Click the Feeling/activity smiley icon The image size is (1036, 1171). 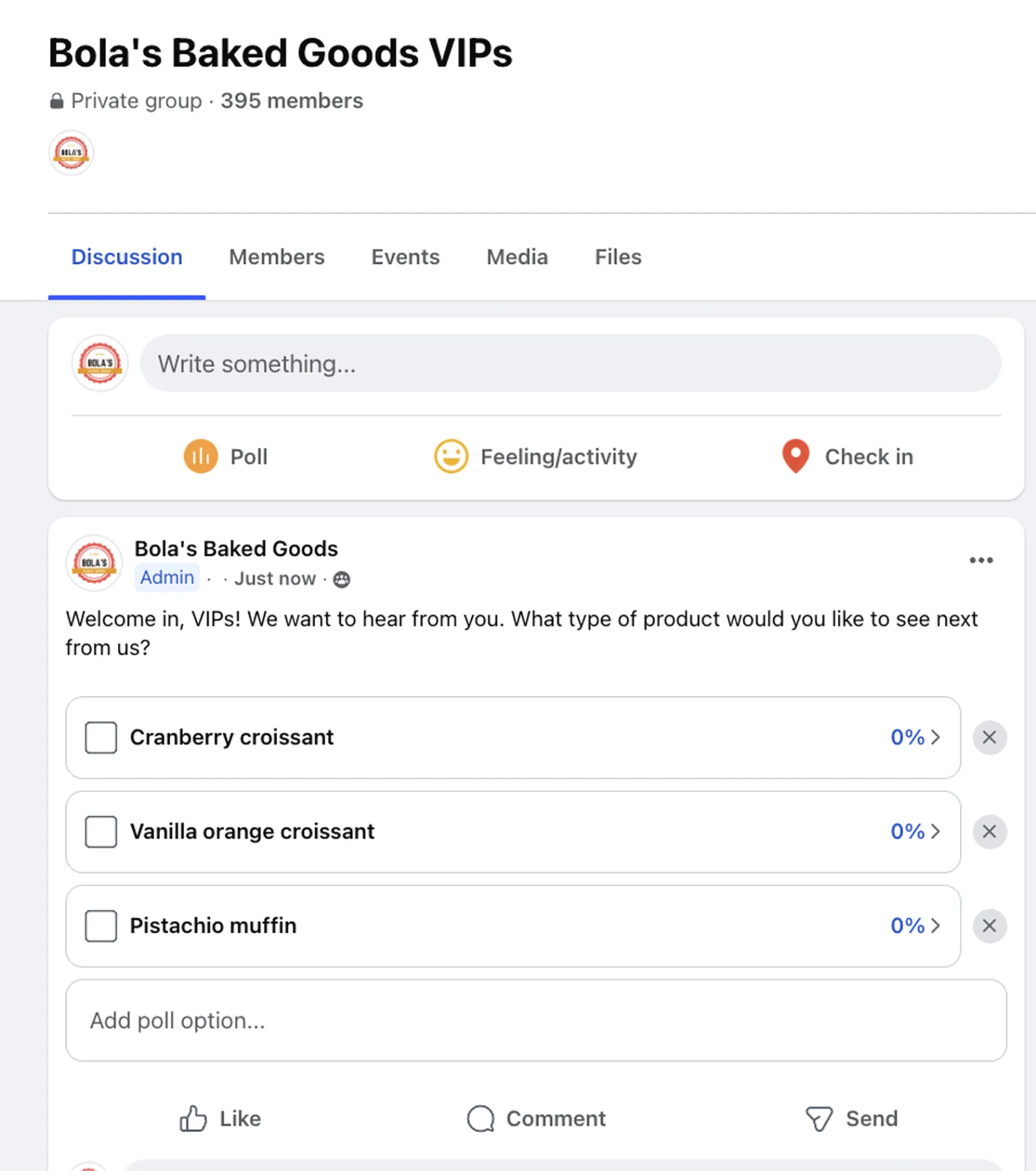coord(451,457)
